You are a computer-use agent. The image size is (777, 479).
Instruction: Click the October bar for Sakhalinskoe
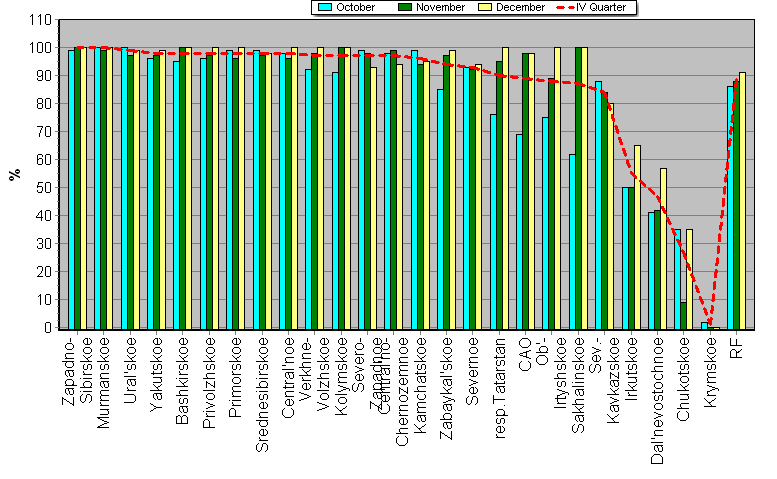click(x=572, y=242)
